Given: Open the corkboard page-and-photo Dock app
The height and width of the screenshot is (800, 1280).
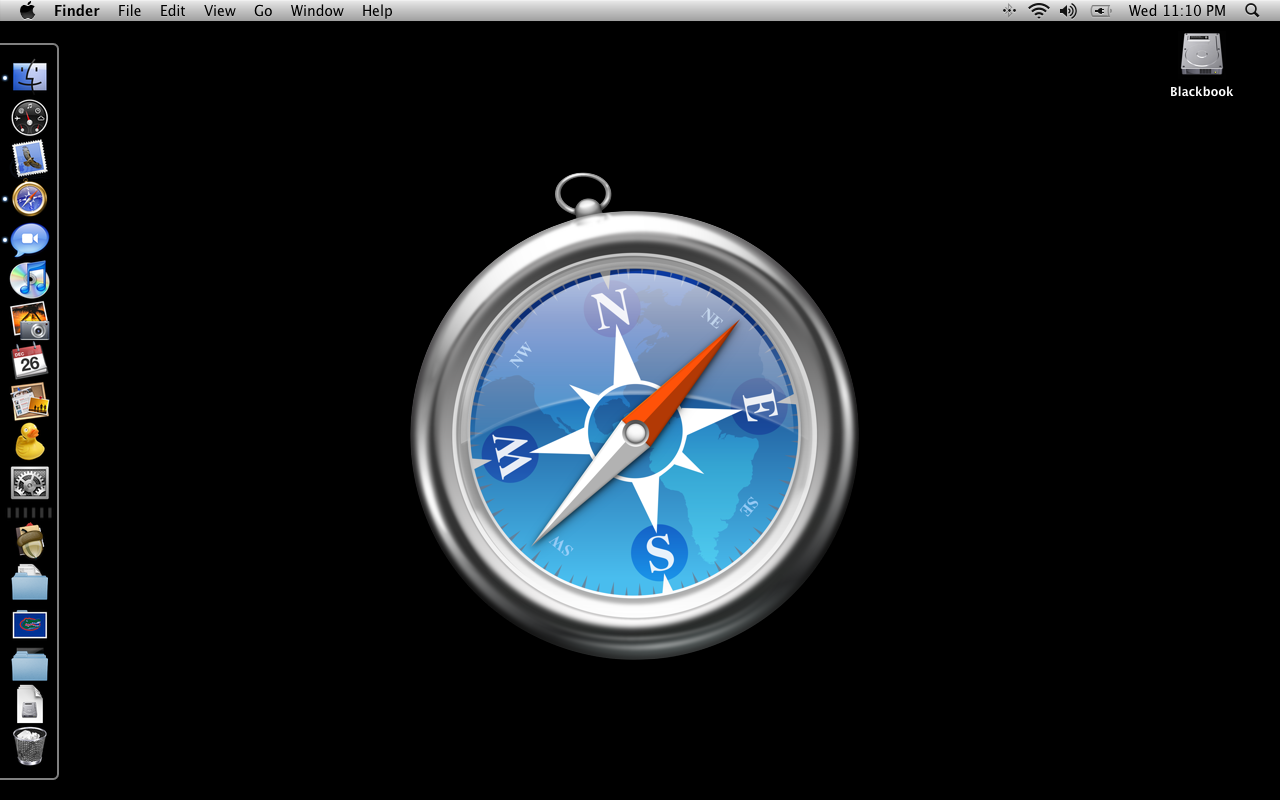Looking at the screenshot, I should (30, 402).
